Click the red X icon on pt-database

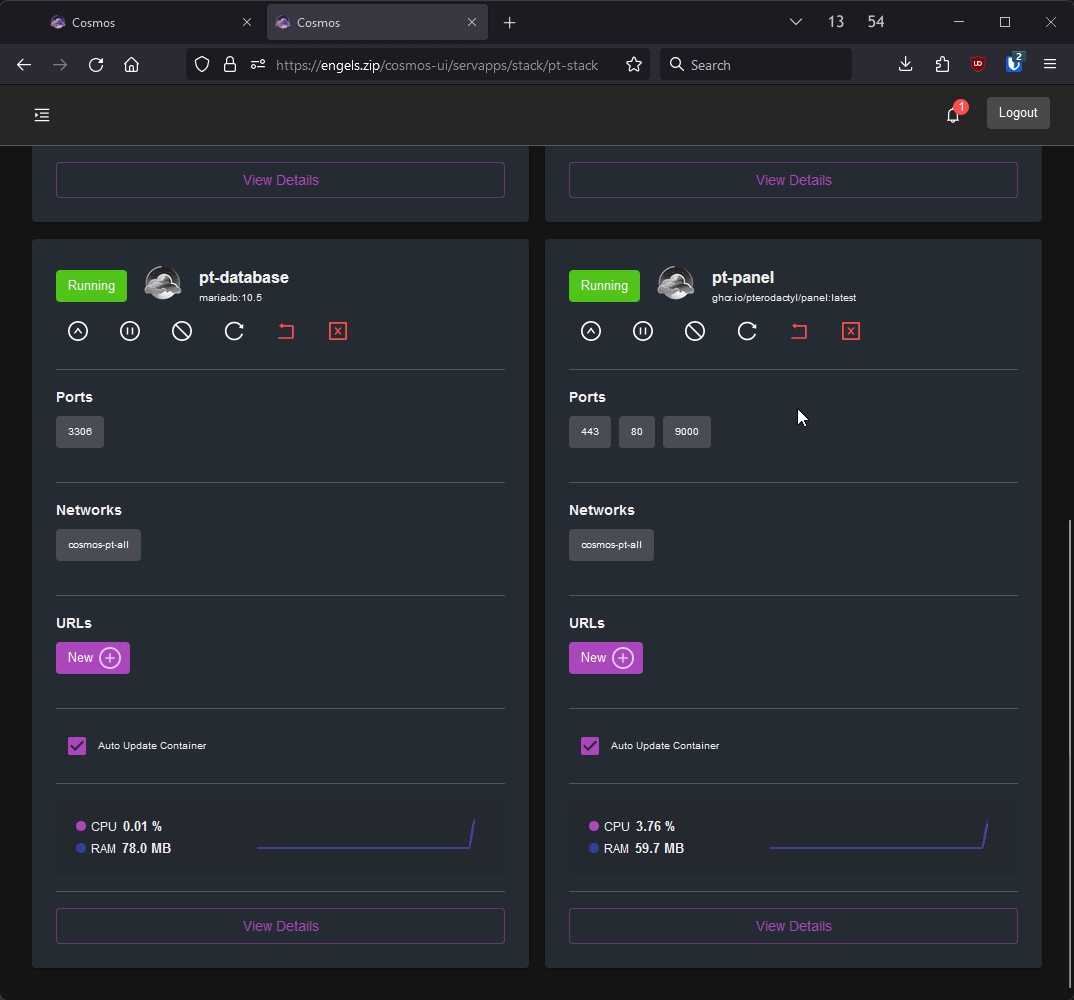338,332
